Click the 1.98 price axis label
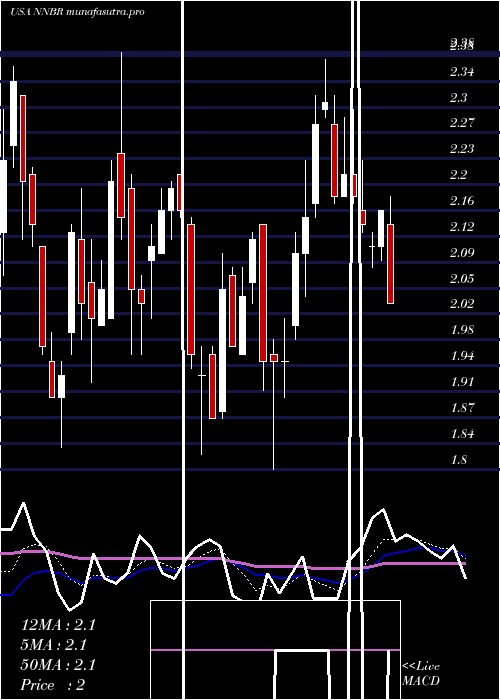Viewport: 500px width, 700px height. (462, 330)
